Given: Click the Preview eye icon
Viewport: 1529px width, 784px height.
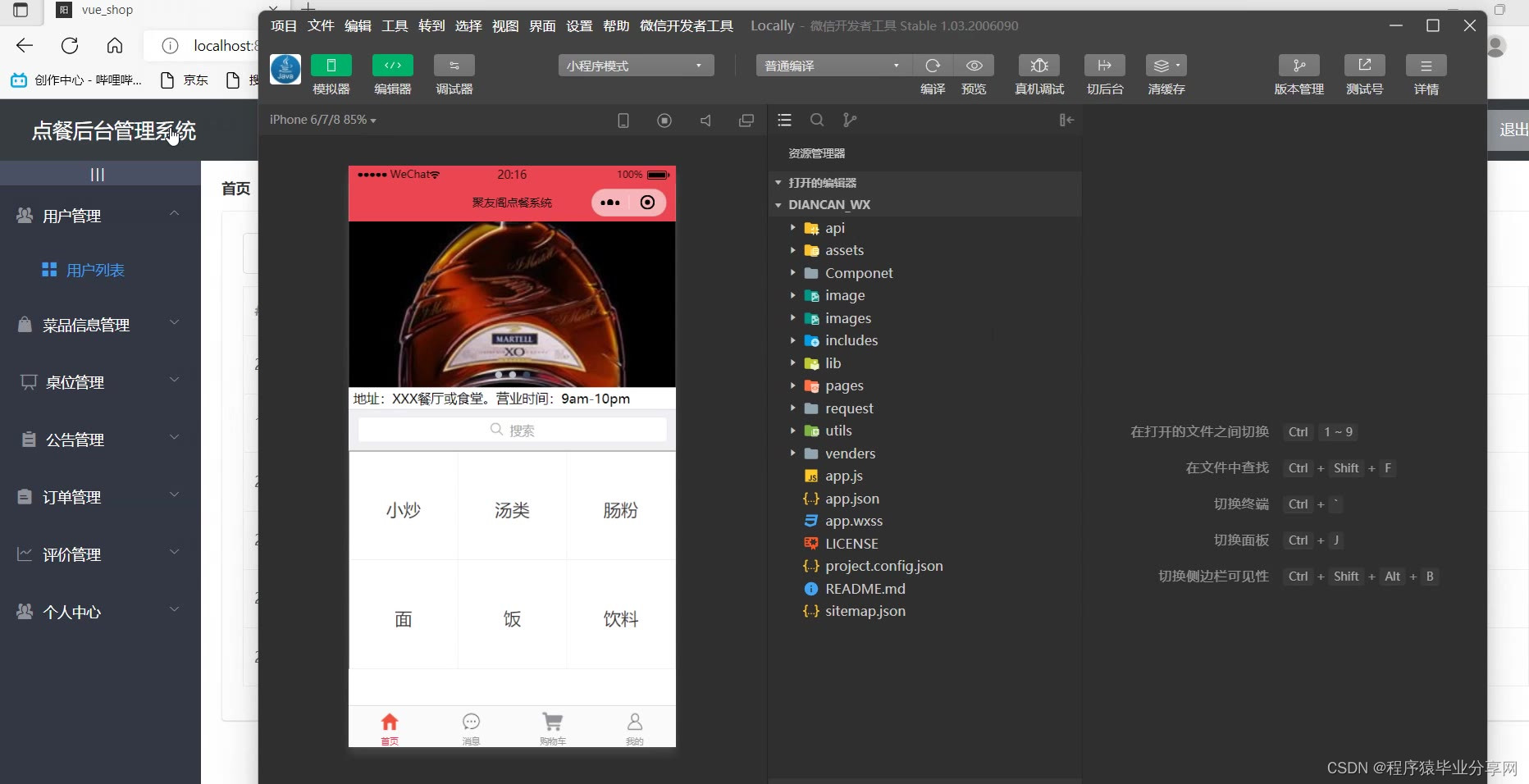Looking at the screenshot, I should tap(974, 66).
